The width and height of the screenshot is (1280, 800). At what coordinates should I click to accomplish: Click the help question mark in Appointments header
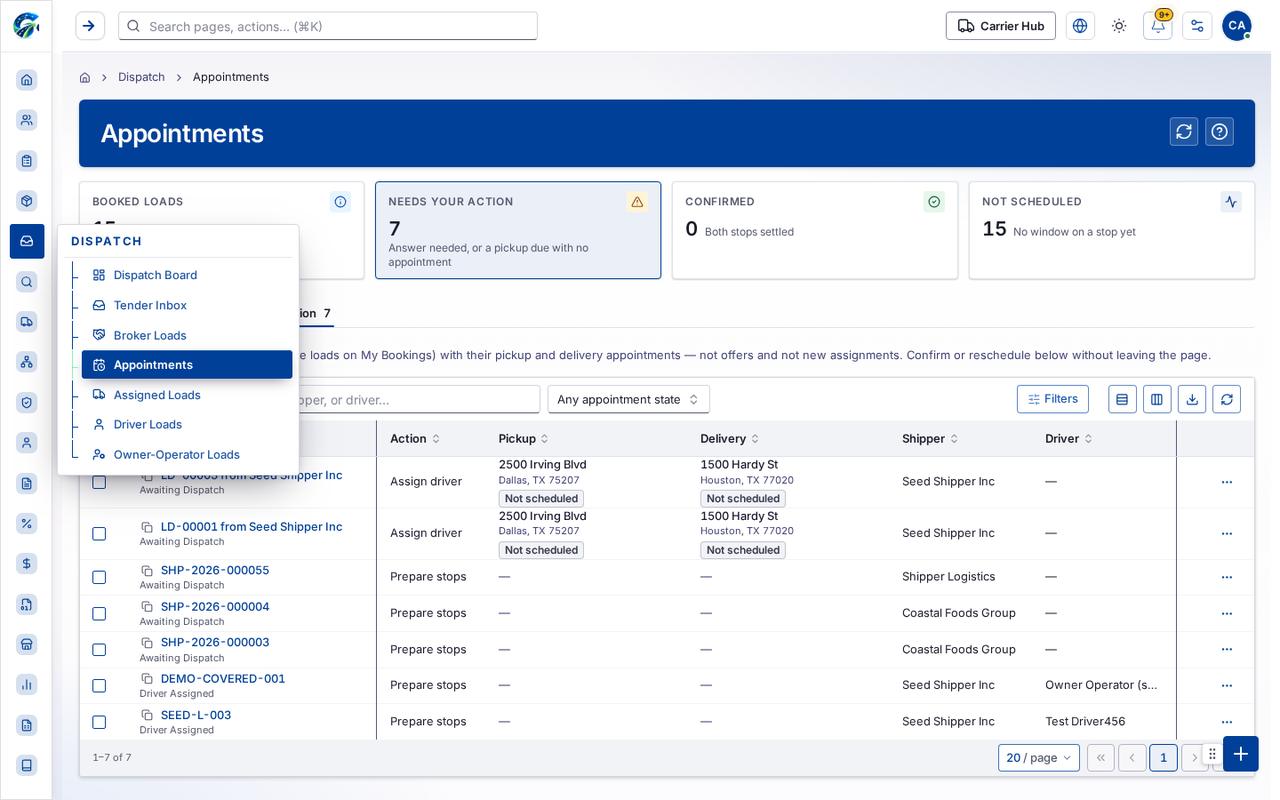click(1220, 132)
